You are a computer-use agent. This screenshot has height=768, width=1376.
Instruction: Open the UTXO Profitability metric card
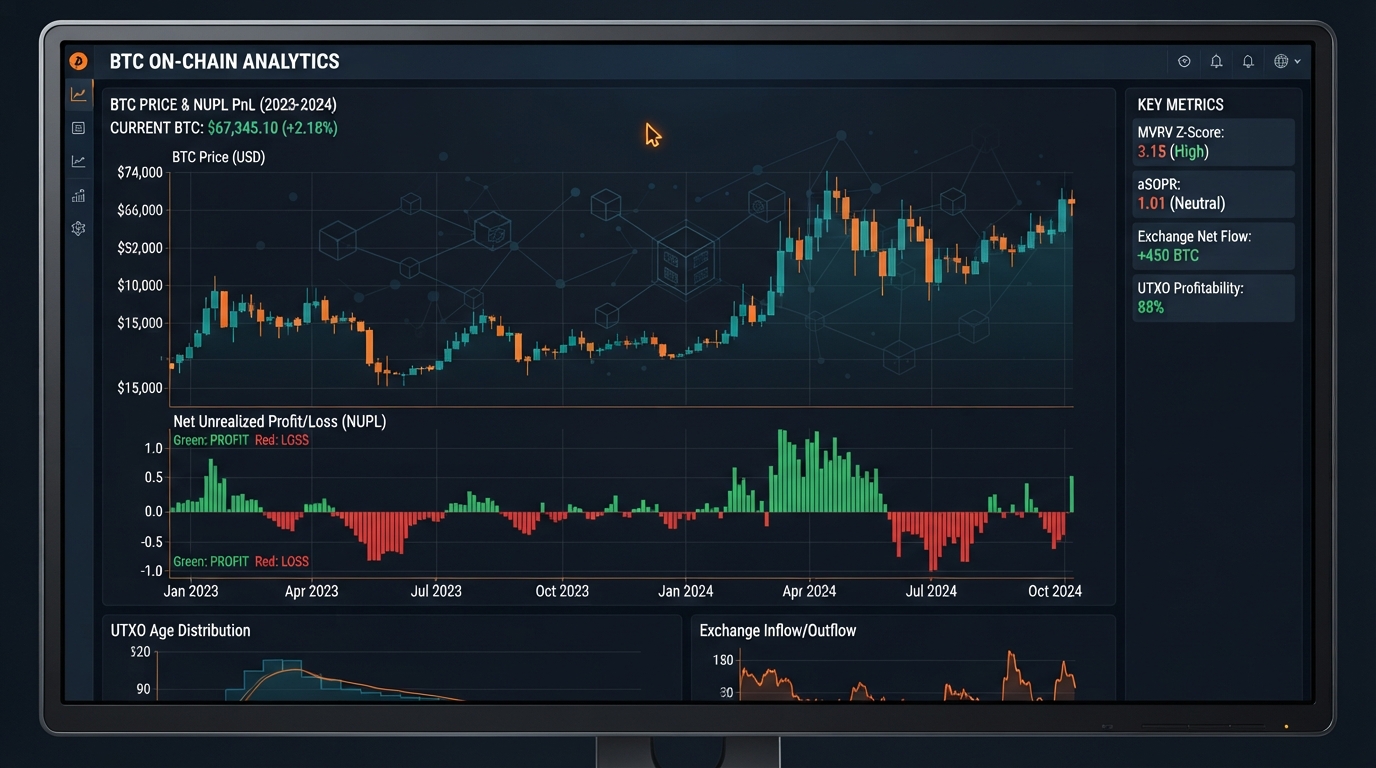1214,298
